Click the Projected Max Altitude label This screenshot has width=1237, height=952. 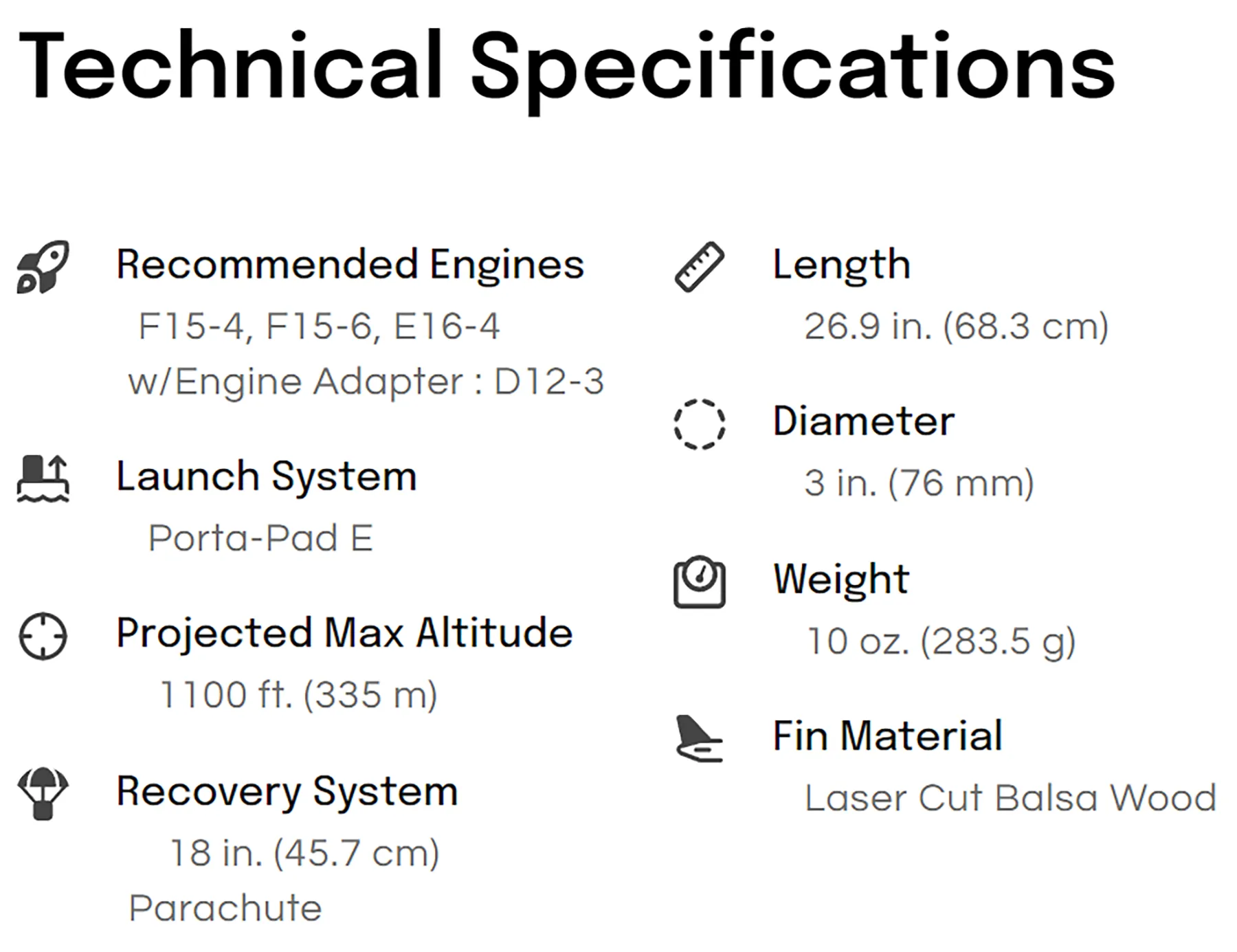(344, 634)
